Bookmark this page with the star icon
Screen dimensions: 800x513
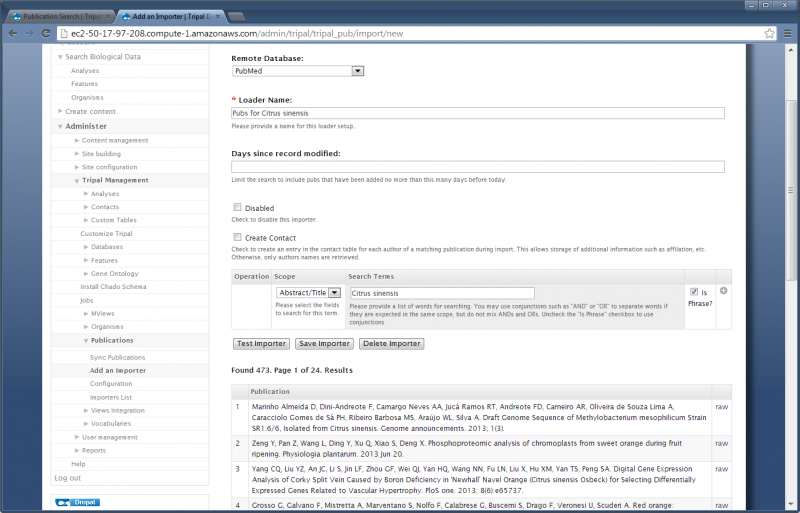(769, 34)
